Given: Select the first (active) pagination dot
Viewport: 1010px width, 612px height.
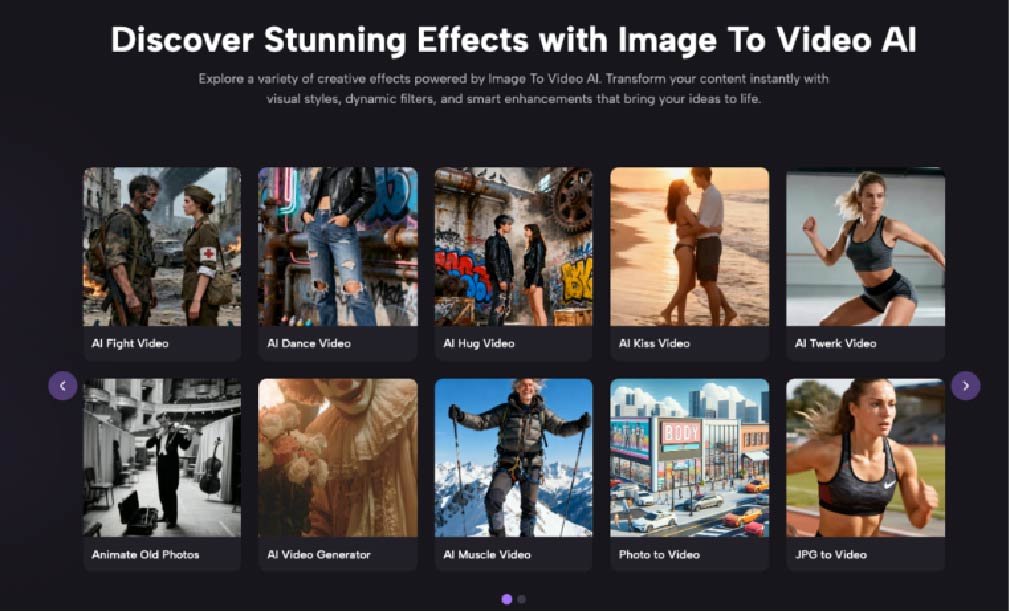Looking at the screenshot, I should (507, 599).
